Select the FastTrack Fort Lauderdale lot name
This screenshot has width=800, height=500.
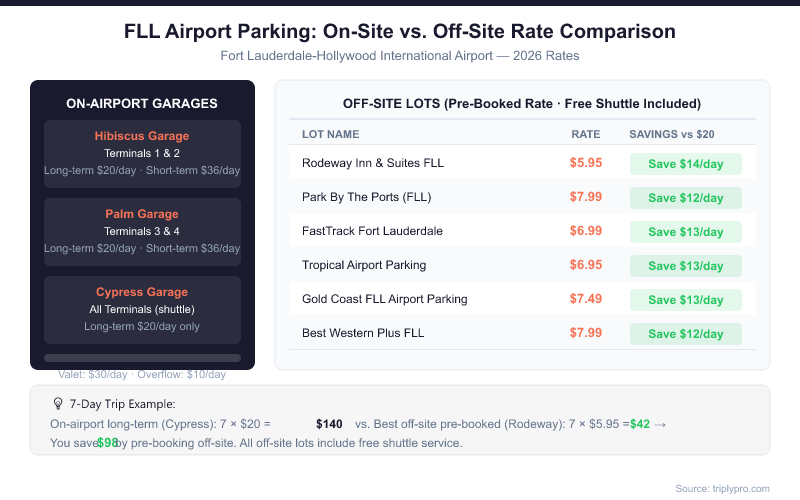pos(358,231)
